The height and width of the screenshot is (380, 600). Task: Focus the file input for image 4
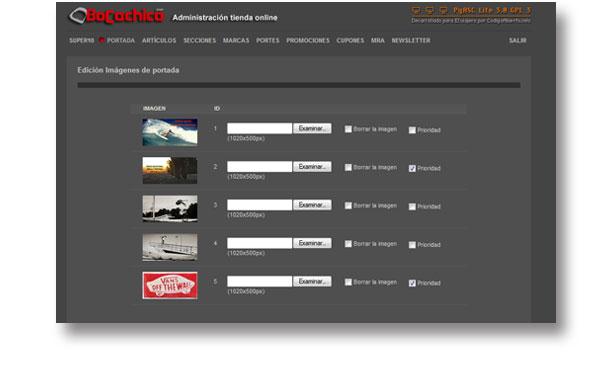point(259,243)
